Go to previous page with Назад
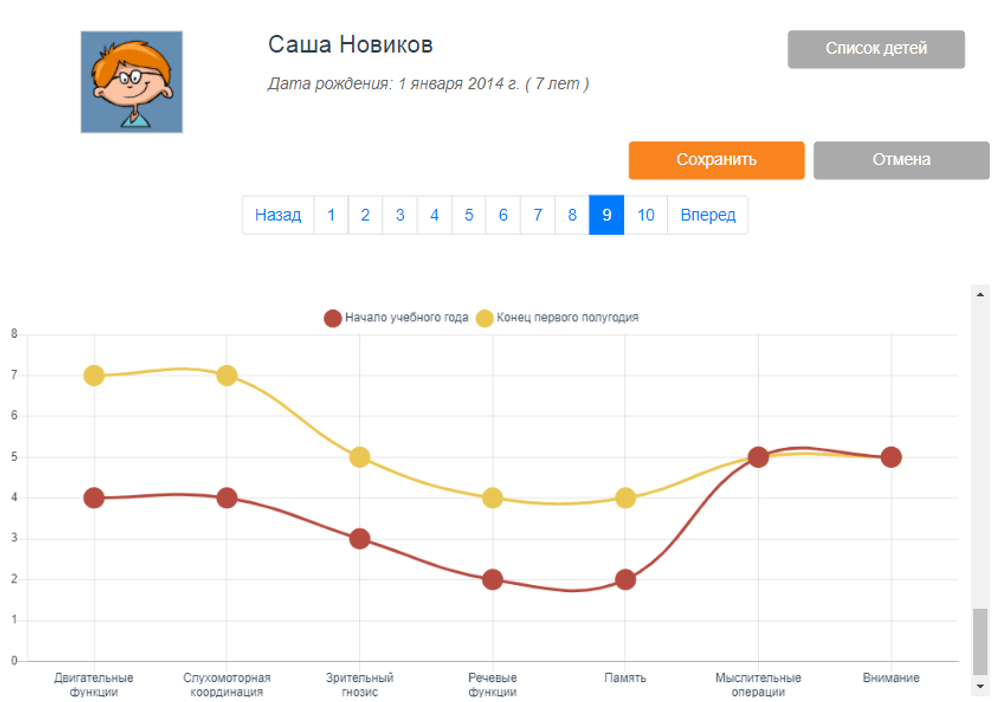Viewport: 1000px width, 702px height. [278, 215]
